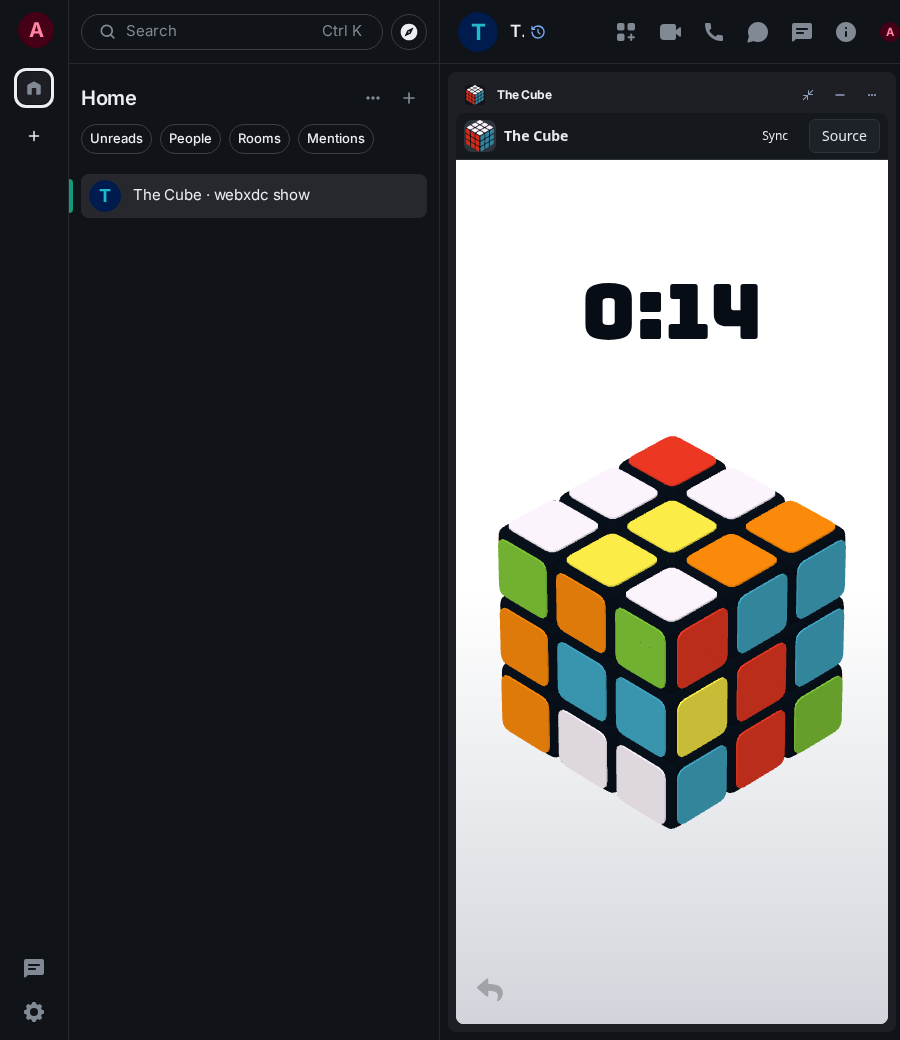The image size is (900, 1040).
Task: Filter by Mentions
Action: click(336, 139)
